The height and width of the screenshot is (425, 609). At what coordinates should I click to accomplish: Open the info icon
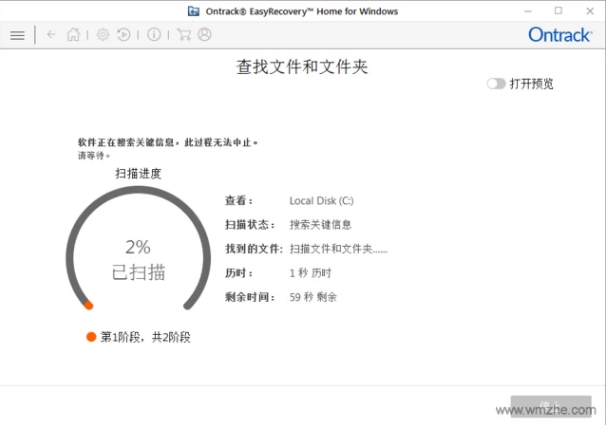(x=154, y=35)
